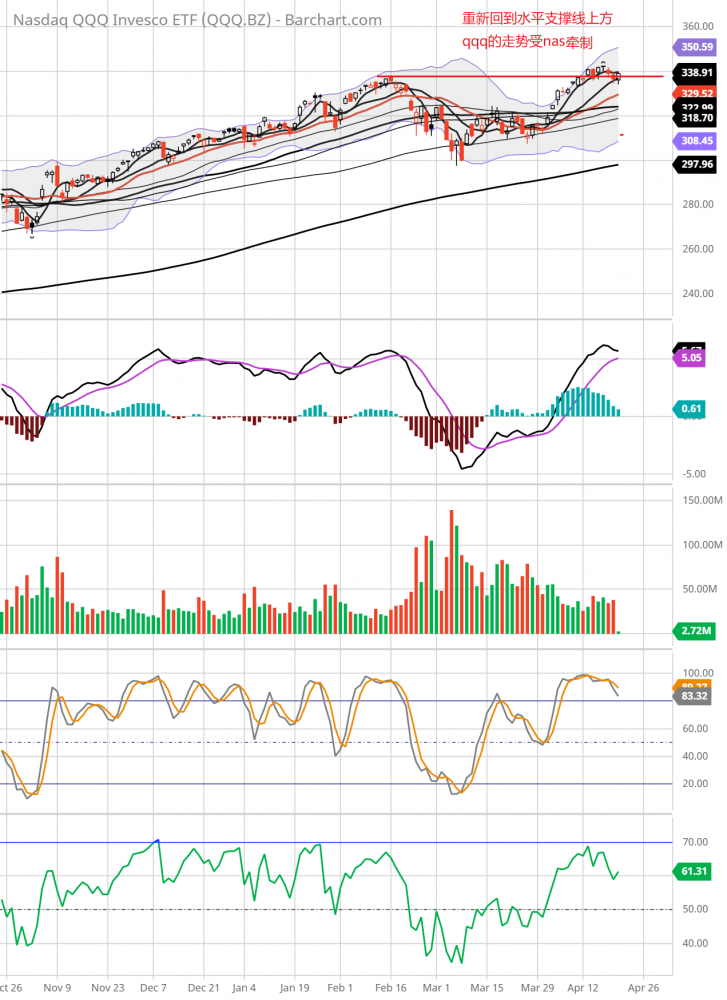
Task: Select the gray 83.32 stochastic label
Action: tap(694, 696)
